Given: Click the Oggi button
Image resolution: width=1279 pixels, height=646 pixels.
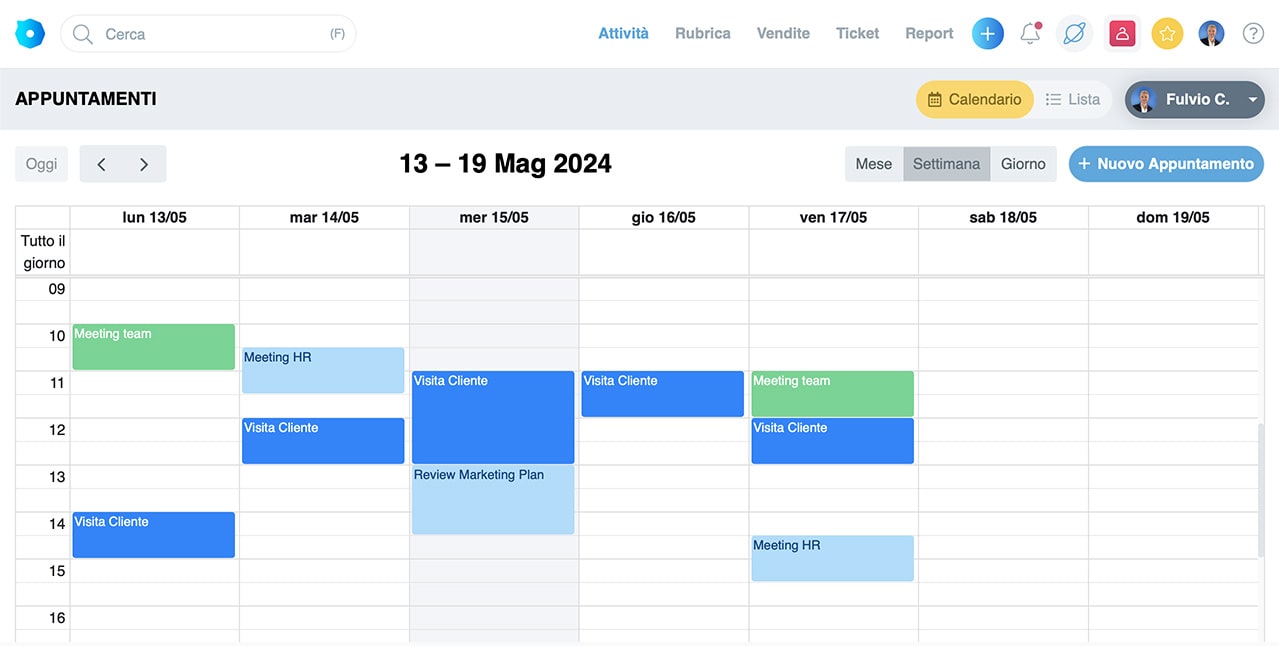Looking at the screenshot, I should click(41, 164).
